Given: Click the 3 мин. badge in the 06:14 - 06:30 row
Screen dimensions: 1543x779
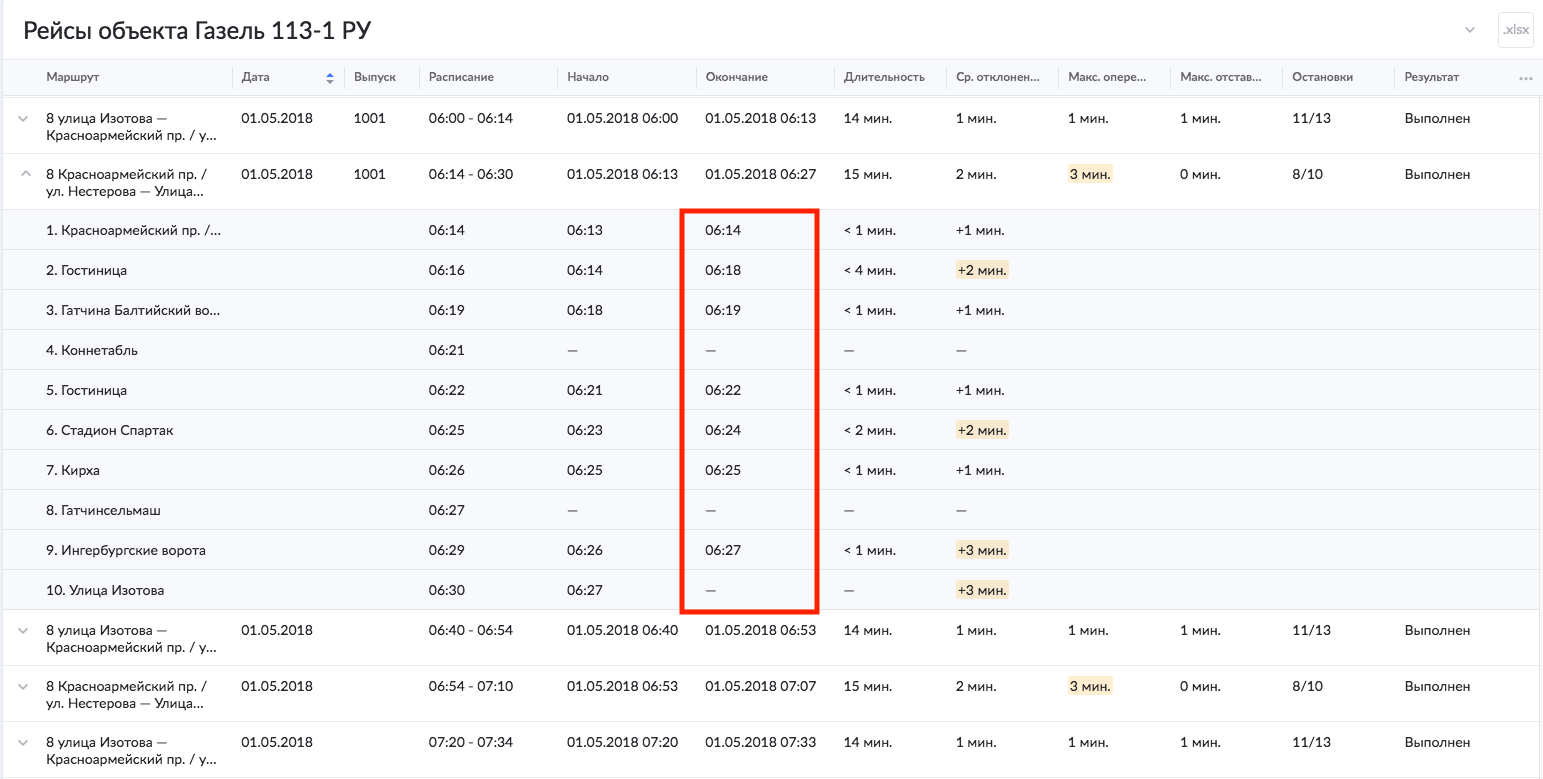Looking at the screenshot, I should (1090, 174).
